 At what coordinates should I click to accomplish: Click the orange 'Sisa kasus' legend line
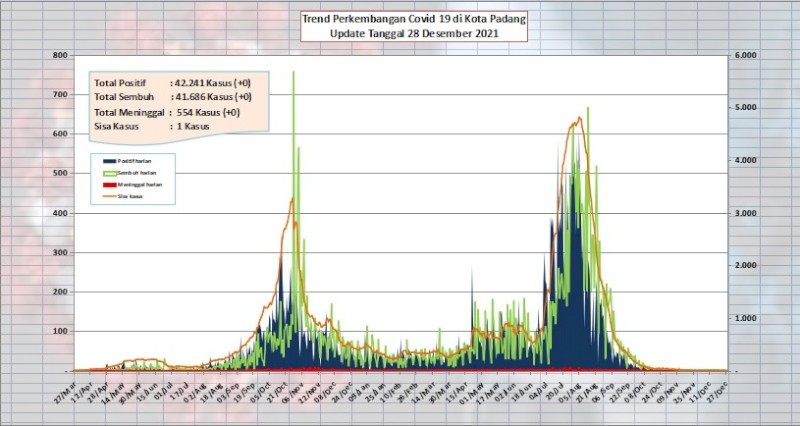[x=109, y=196]
